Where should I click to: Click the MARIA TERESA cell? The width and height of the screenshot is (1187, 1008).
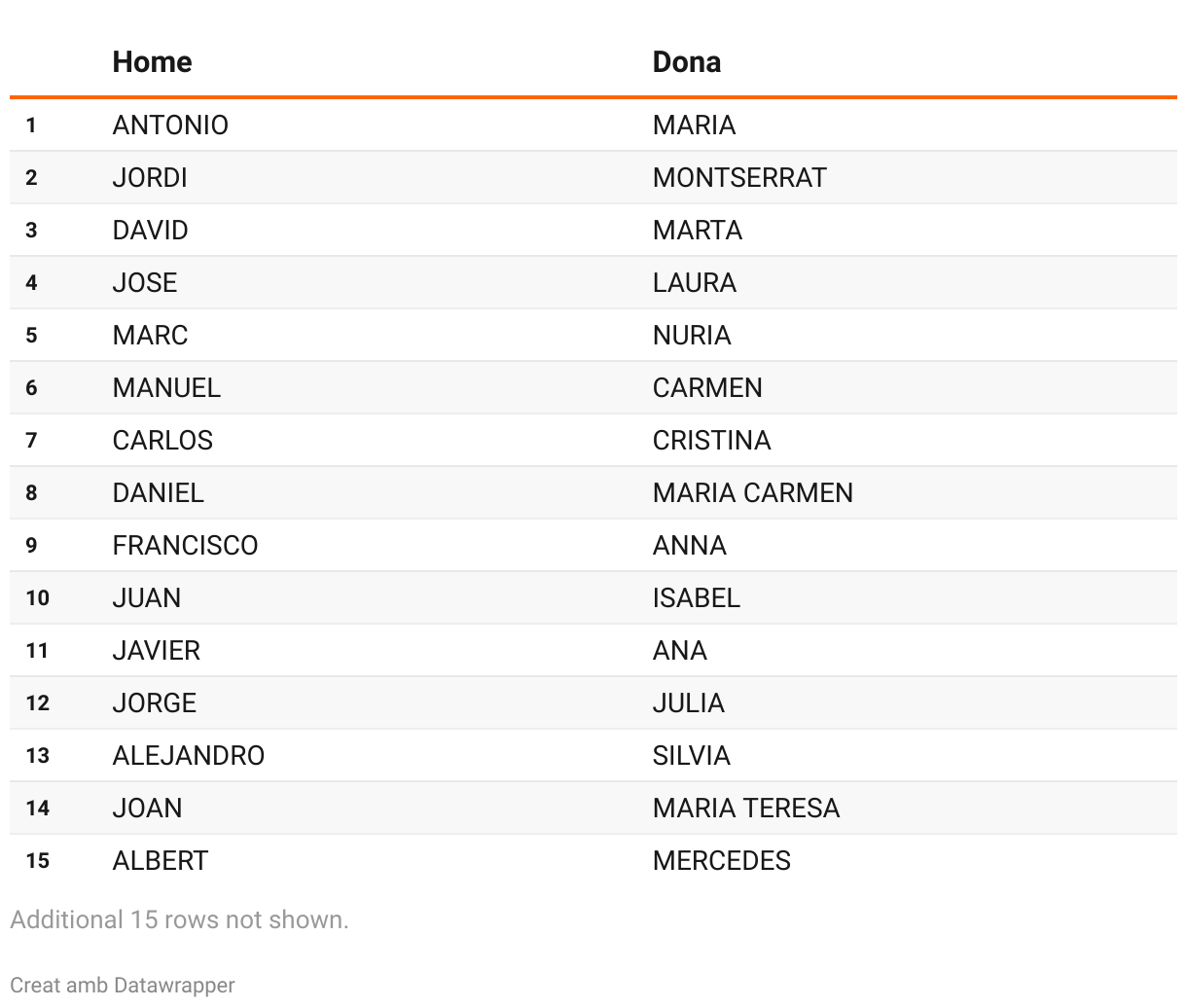click(746, 809)
